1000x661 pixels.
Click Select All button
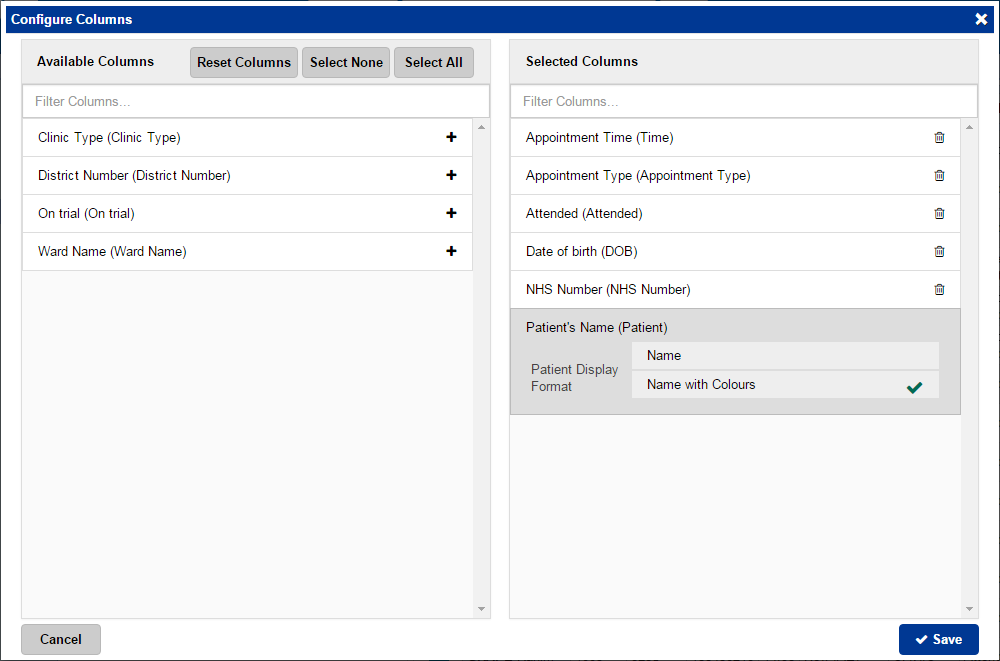(433, 62)
